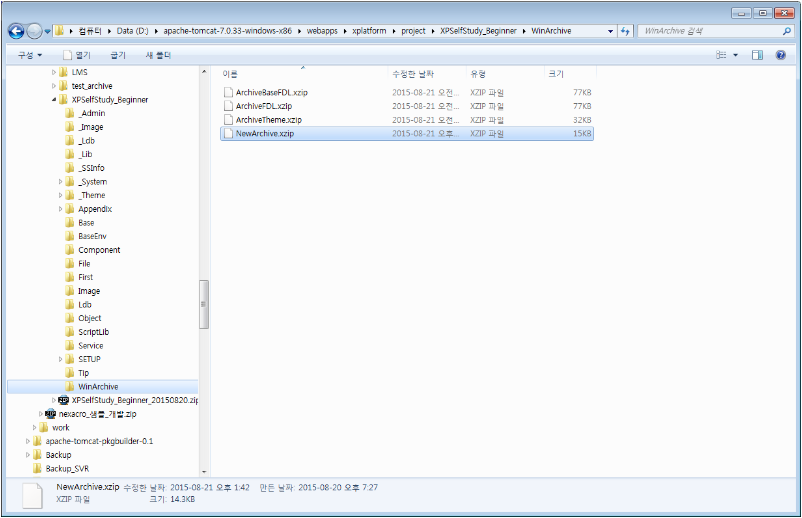The image size is (802, 518).
Task: Select the ScriptLib folder in tree
Action: click(x=93, y=332)
